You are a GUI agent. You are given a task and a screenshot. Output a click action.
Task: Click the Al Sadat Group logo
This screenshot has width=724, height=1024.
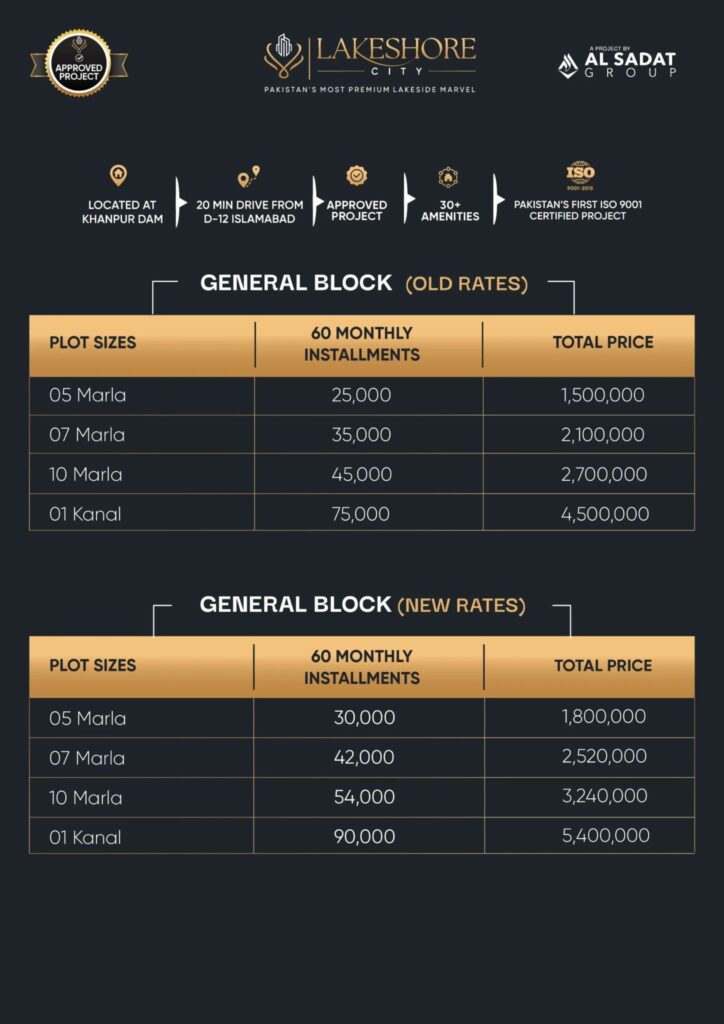coord(617,63)
